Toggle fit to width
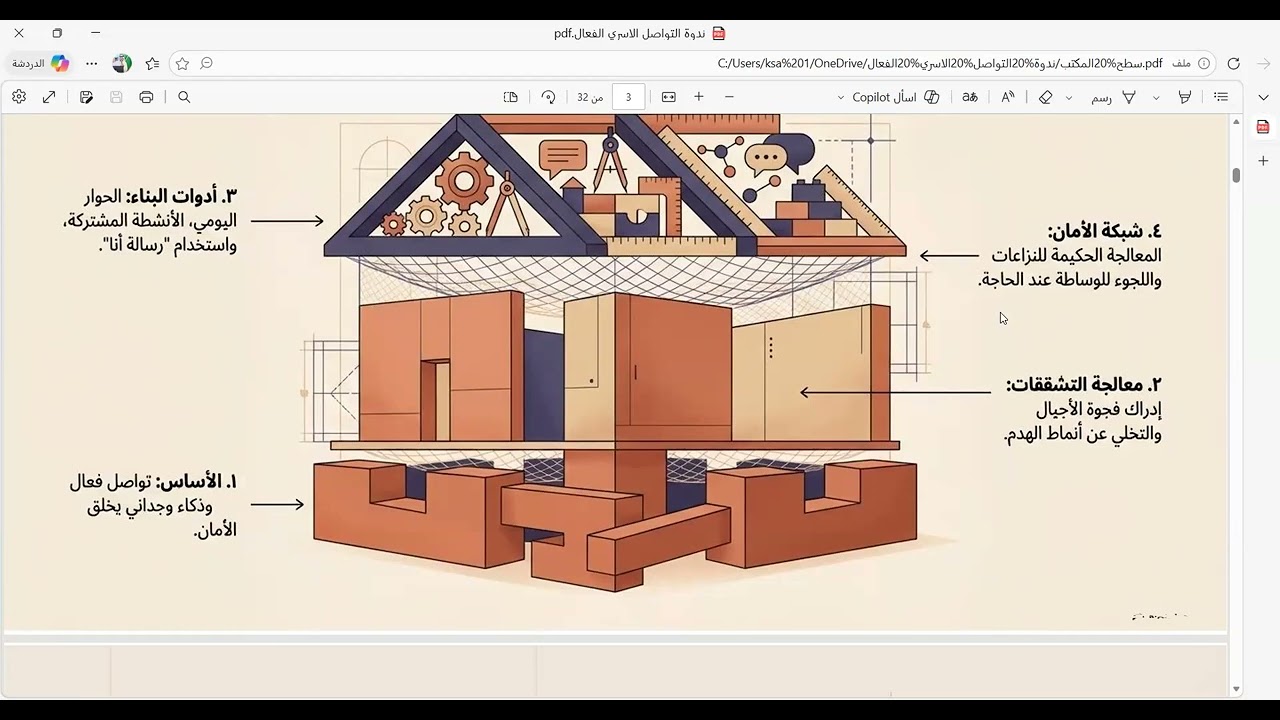Screen dimensions: 1280x720 [x=669, y=97]
